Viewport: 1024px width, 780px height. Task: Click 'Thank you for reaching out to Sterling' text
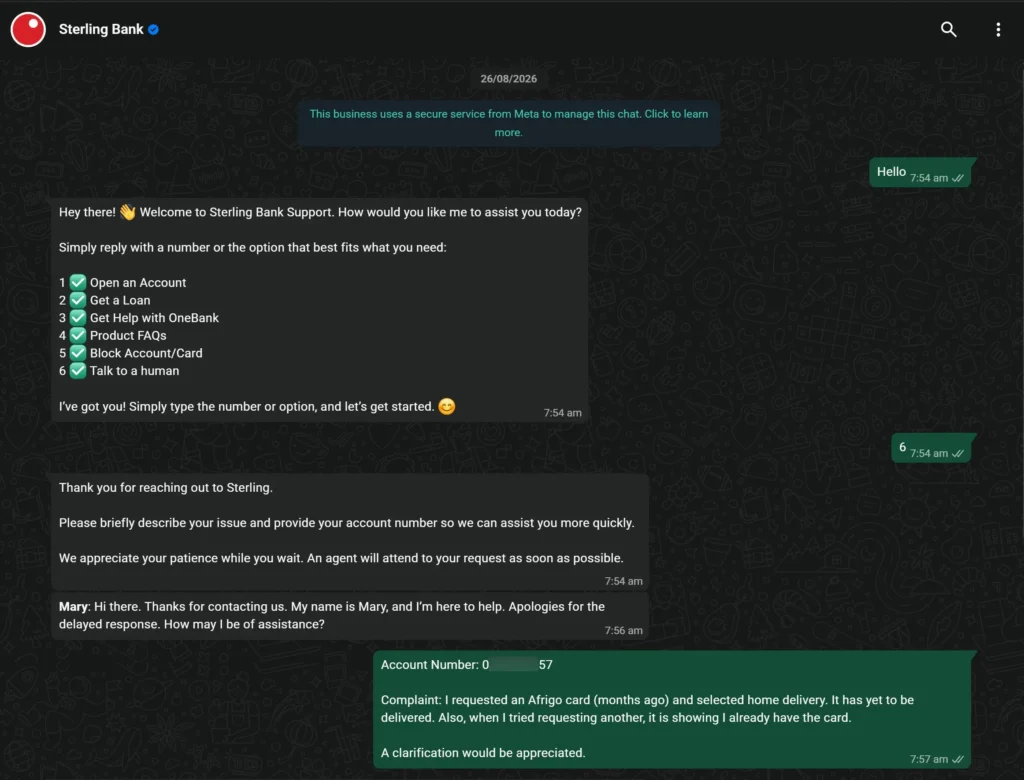click(166, 488)
